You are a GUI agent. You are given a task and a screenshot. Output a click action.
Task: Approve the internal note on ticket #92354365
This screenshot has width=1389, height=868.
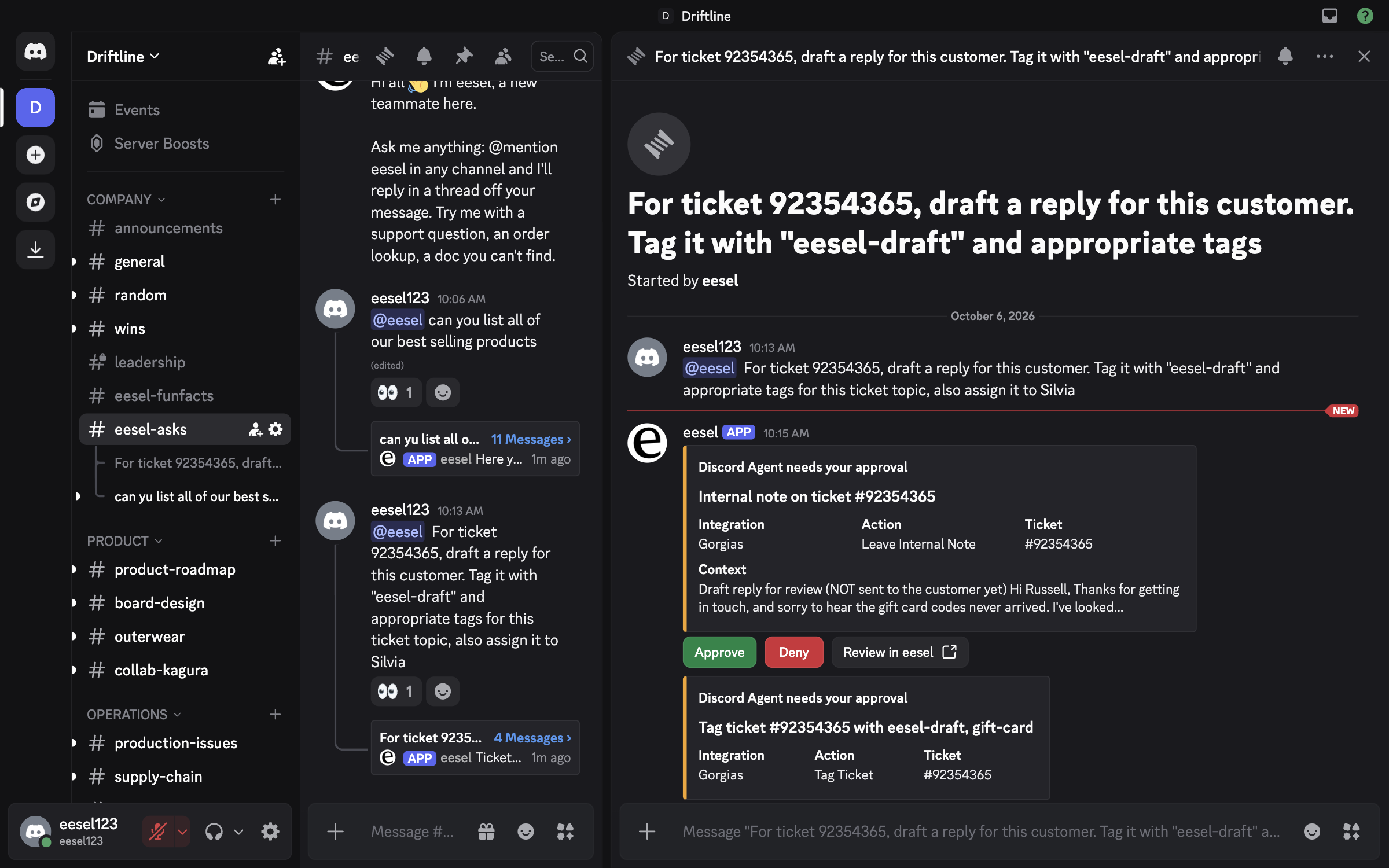[x=719, y=652]
